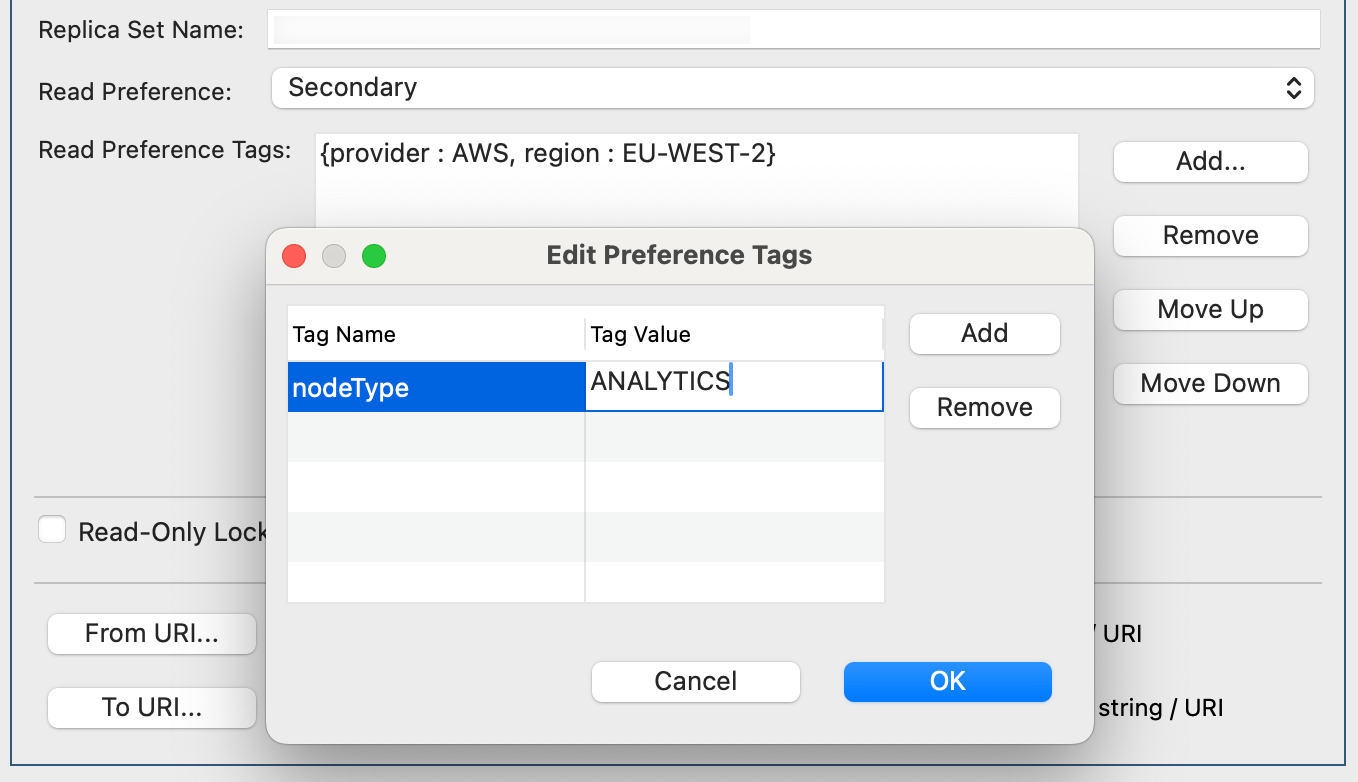Image resolution: width=1358 pixels, height=782 pixels.
Task: Expand read preference options from Secondary
Action: point(793,88)
